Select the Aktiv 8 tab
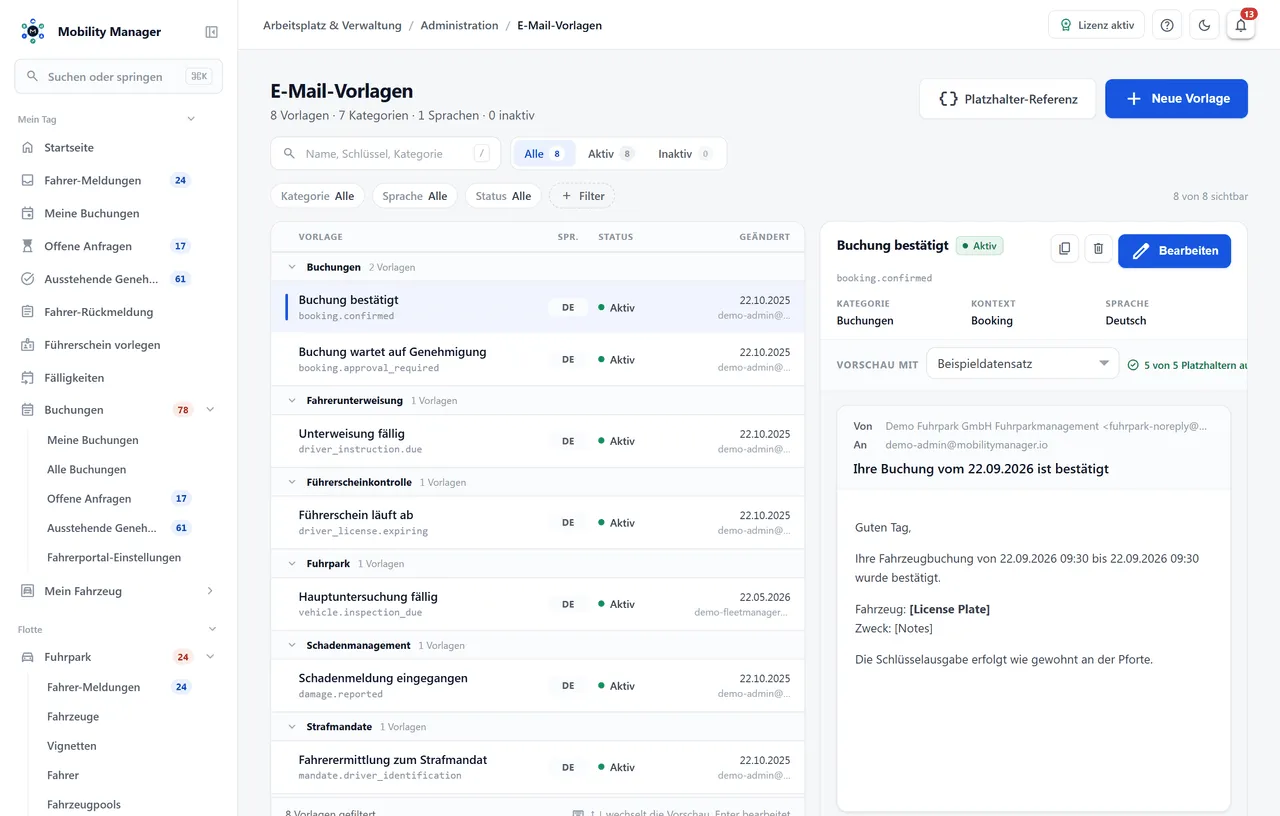The width and height of the screenshot is (1280, 816). (x=611, y=154)
